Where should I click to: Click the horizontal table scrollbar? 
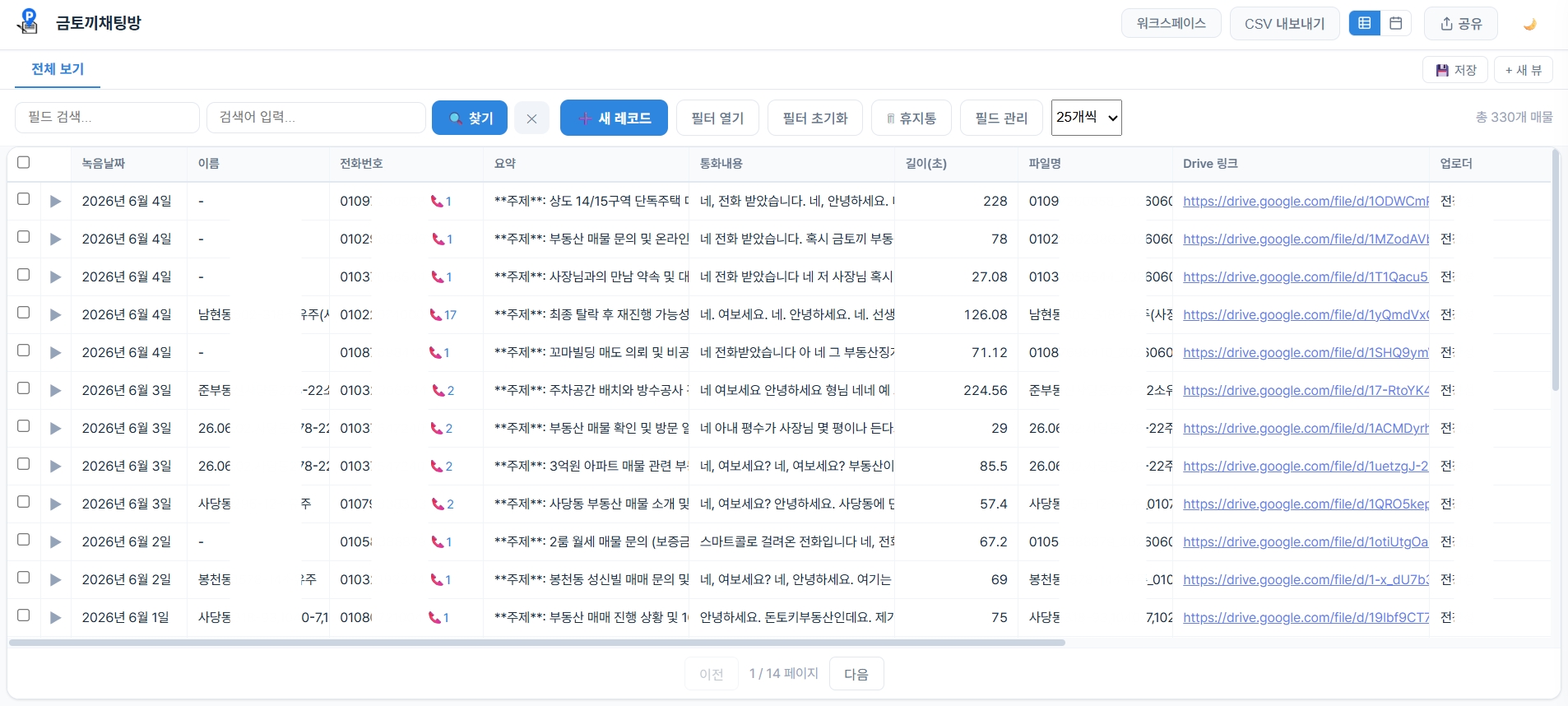536,643
